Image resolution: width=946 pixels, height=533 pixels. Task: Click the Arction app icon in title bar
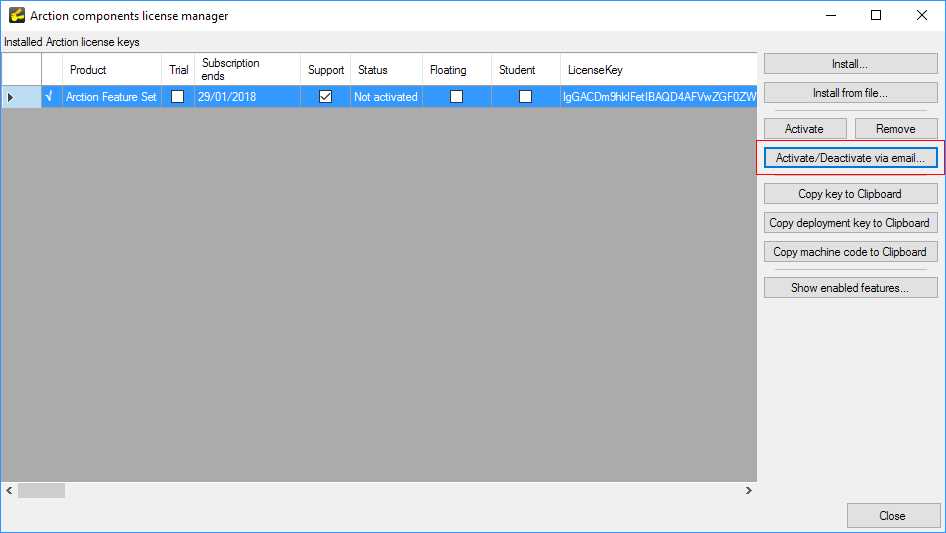(16, 15)
